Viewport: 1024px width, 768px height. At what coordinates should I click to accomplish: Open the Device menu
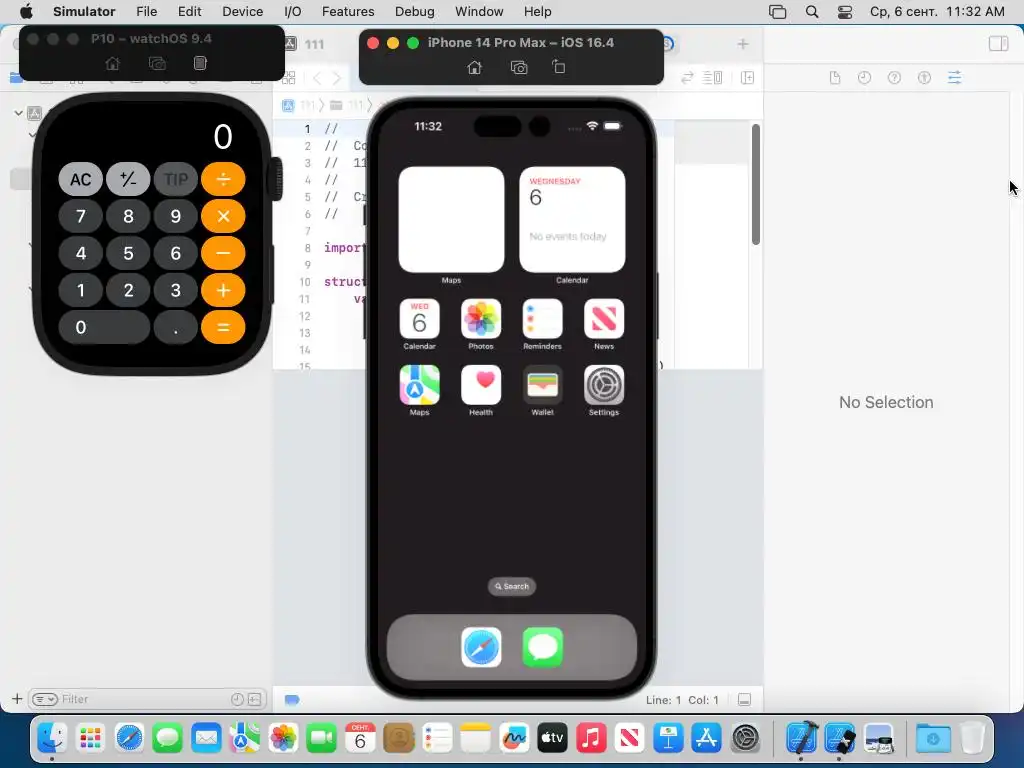242,12
